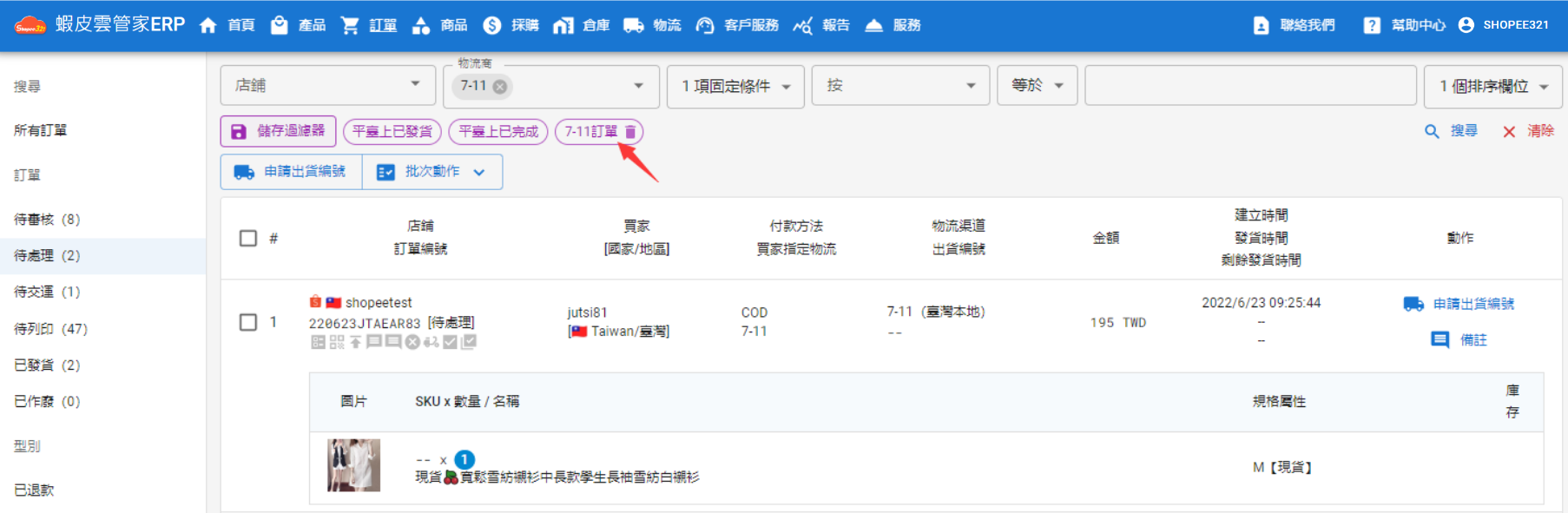
Task: Click the 申請出貨編號 toolbar button
Action: click(291, 172)
